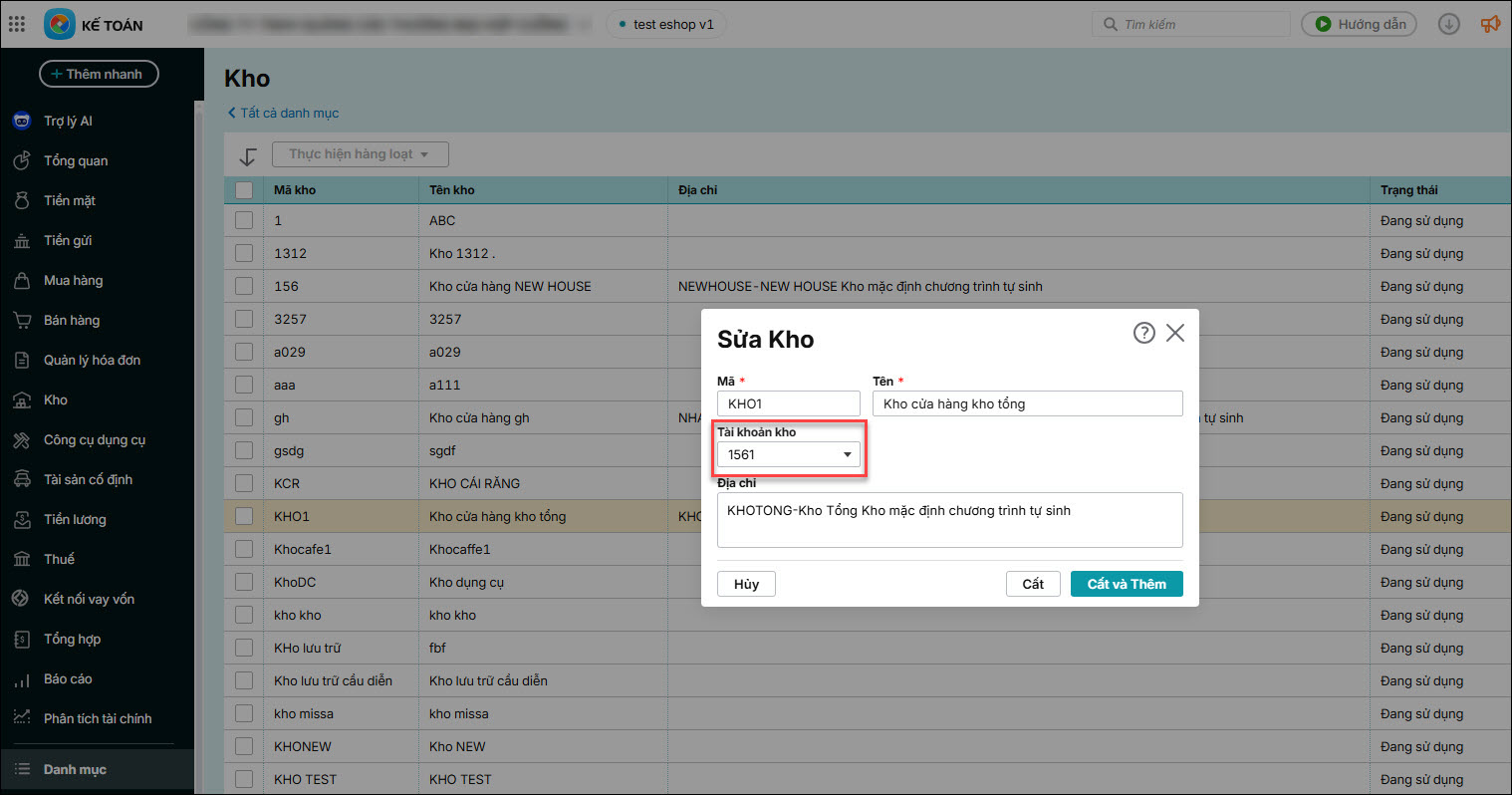This screenshot has width=1512, height=795.
Task: Click the help question mark in dialog
Action: point(1143,333)
